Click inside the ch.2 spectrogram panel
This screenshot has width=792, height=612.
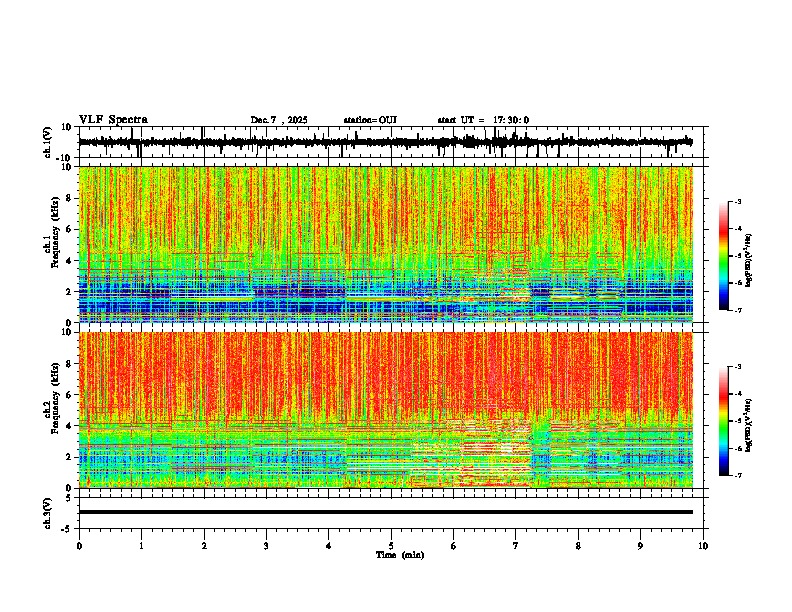click(386, 410)
